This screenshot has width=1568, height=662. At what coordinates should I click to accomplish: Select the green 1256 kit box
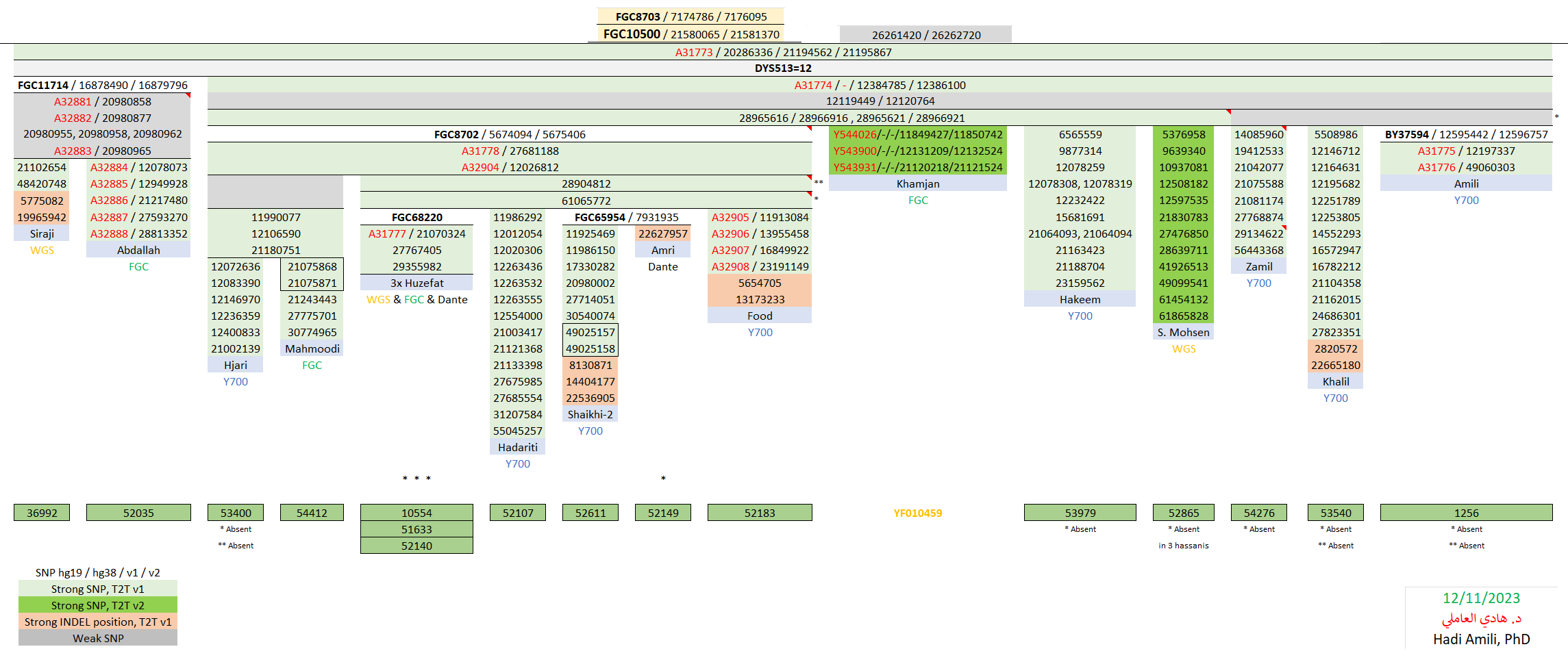[x=1466, y=513]
